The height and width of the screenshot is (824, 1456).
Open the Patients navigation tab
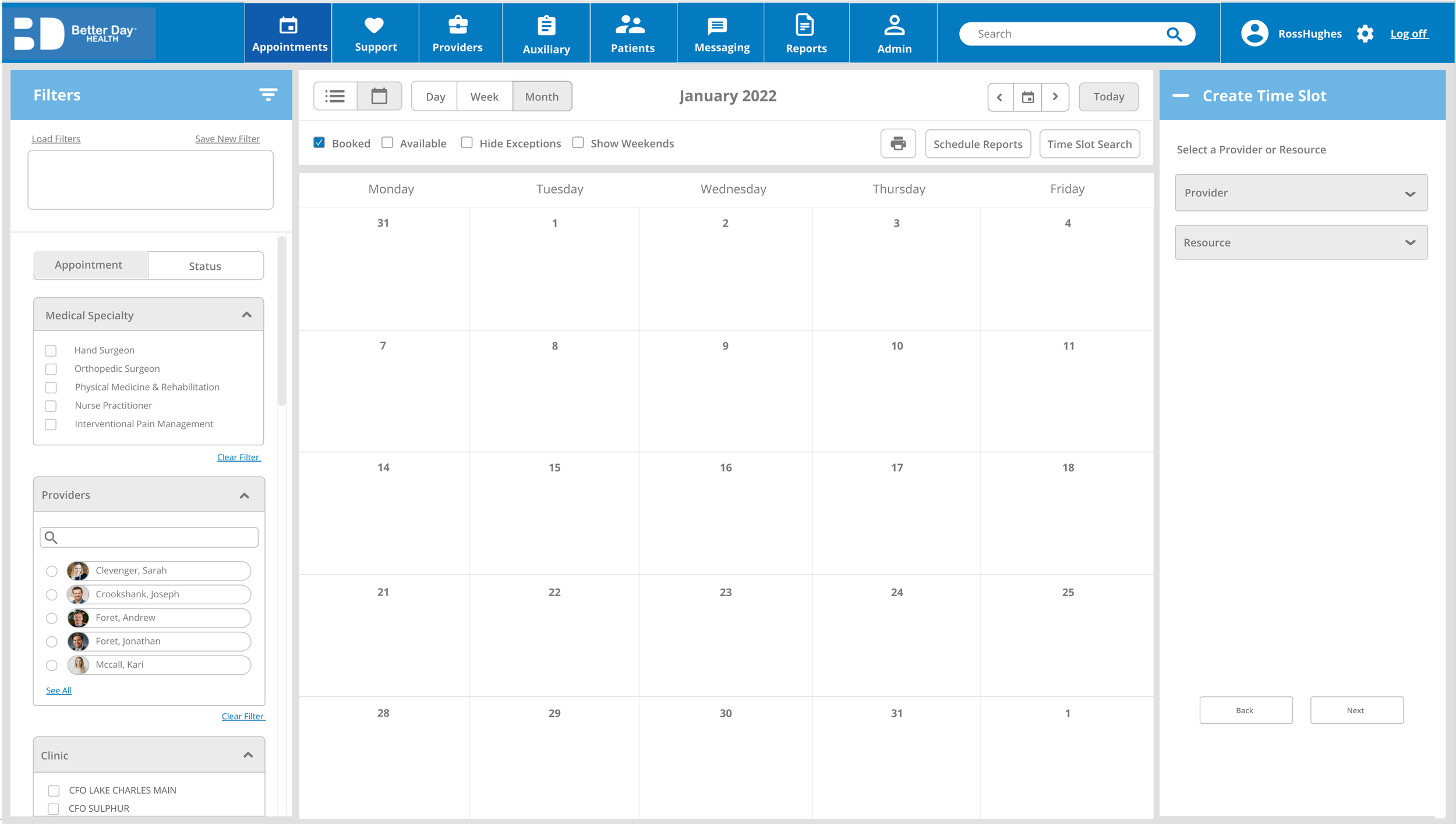click(x=632, y=34)
